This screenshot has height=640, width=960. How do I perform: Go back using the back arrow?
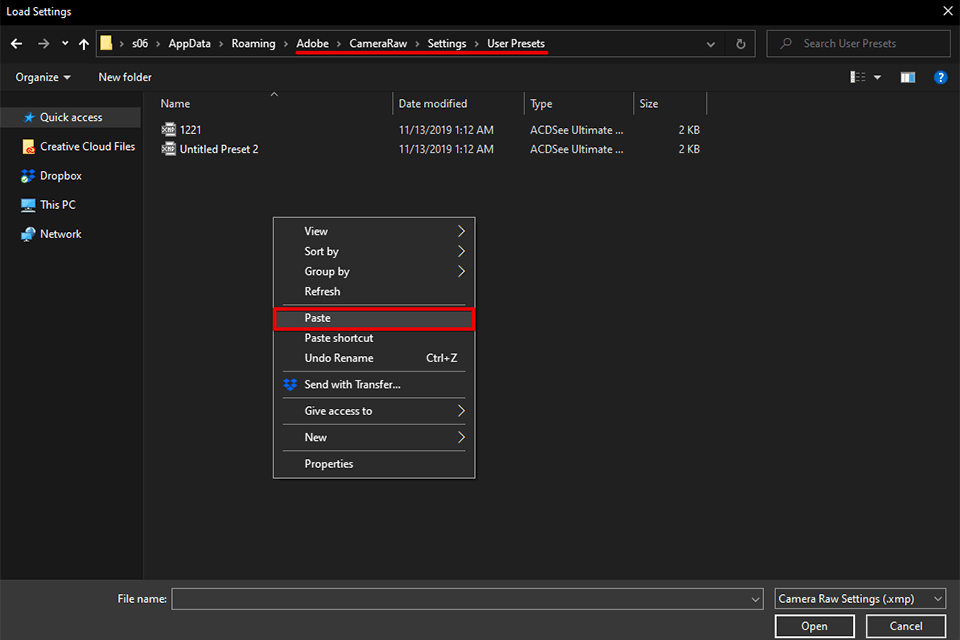coord(17,43)
